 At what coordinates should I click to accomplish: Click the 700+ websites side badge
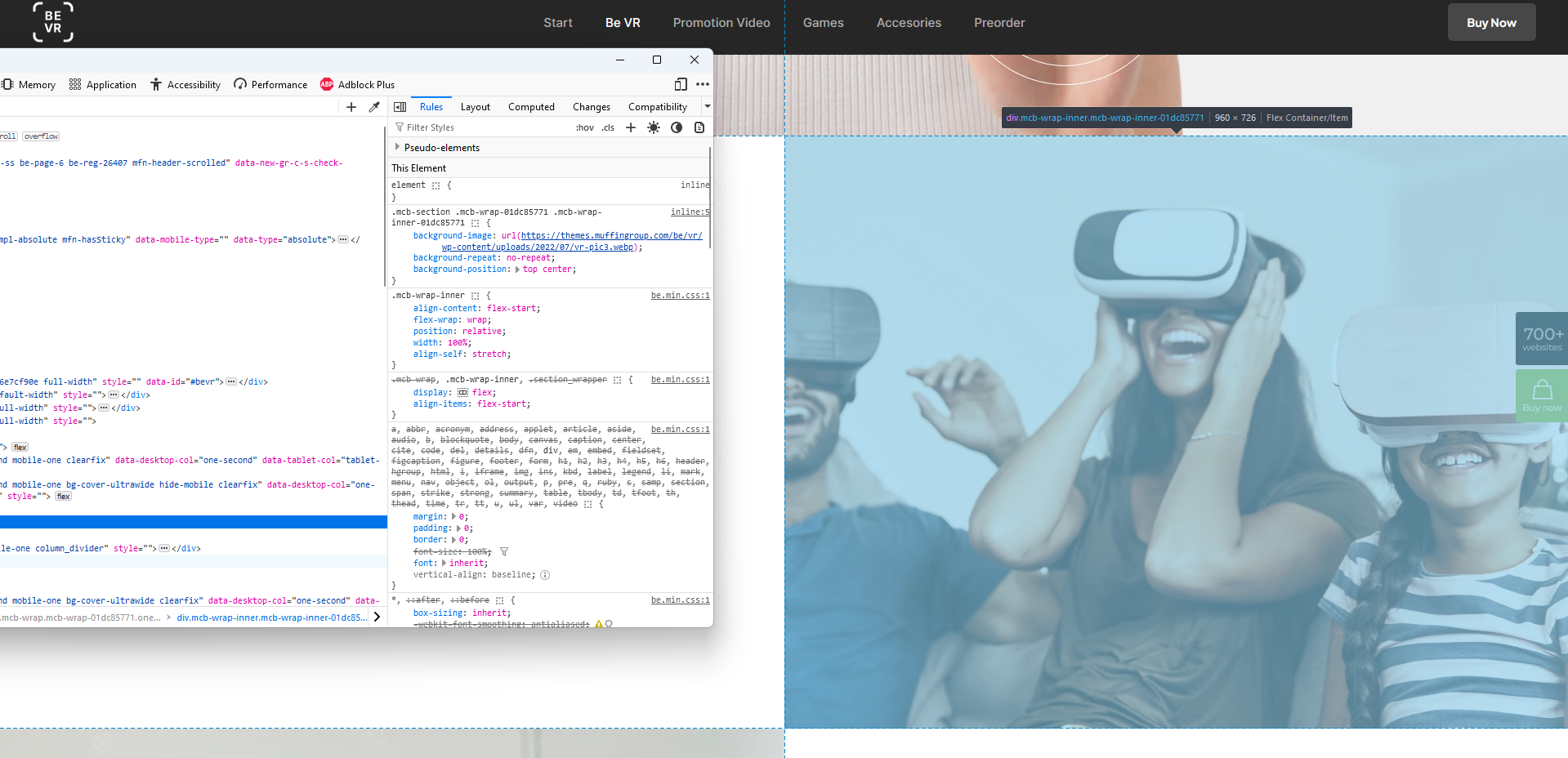click(1542, 339)
